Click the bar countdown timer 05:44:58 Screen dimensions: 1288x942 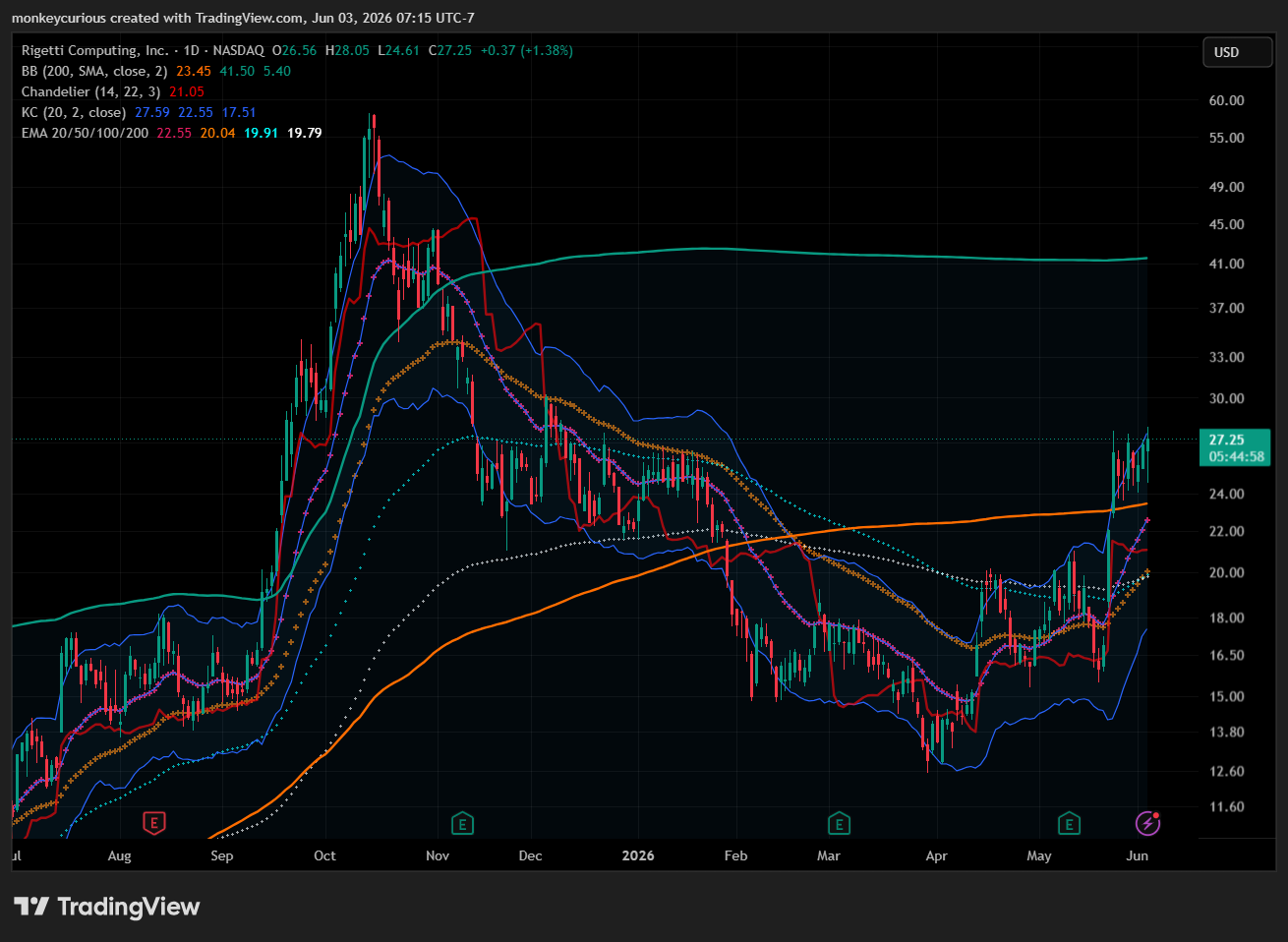tap(1237, 456)
